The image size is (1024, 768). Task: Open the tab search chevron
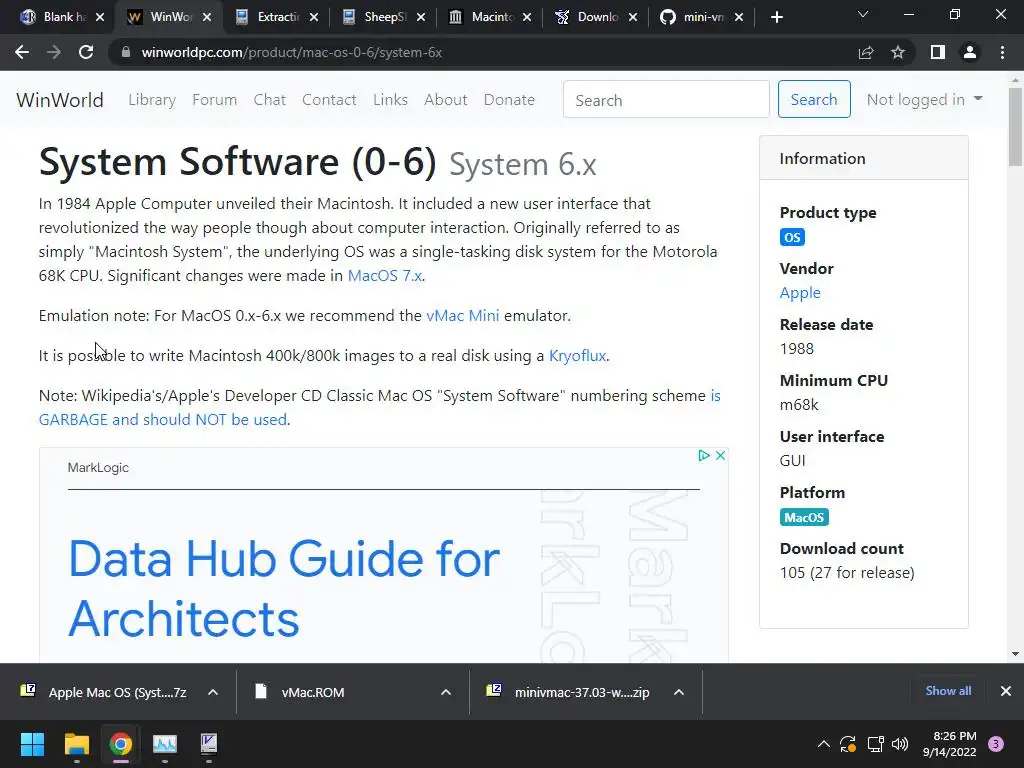point(863,14)
